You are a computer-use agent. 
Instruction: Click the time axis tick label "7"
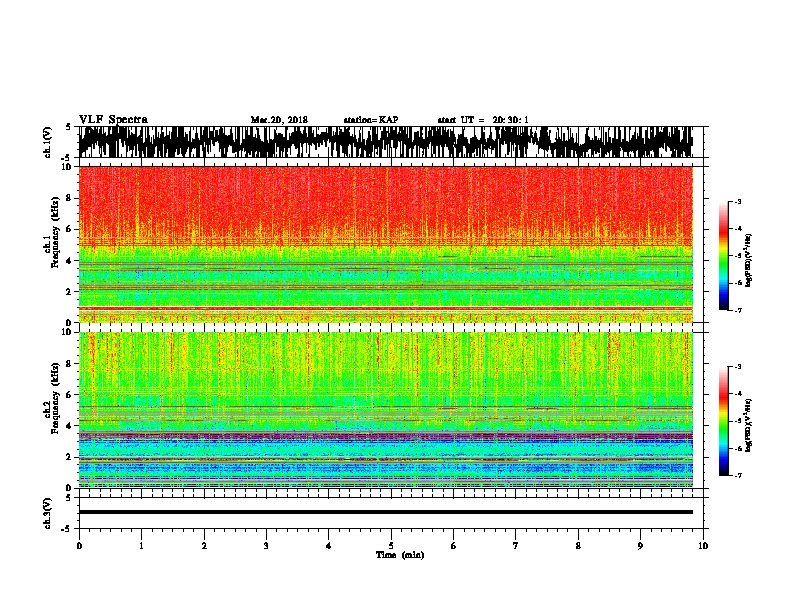click(516, 546)
